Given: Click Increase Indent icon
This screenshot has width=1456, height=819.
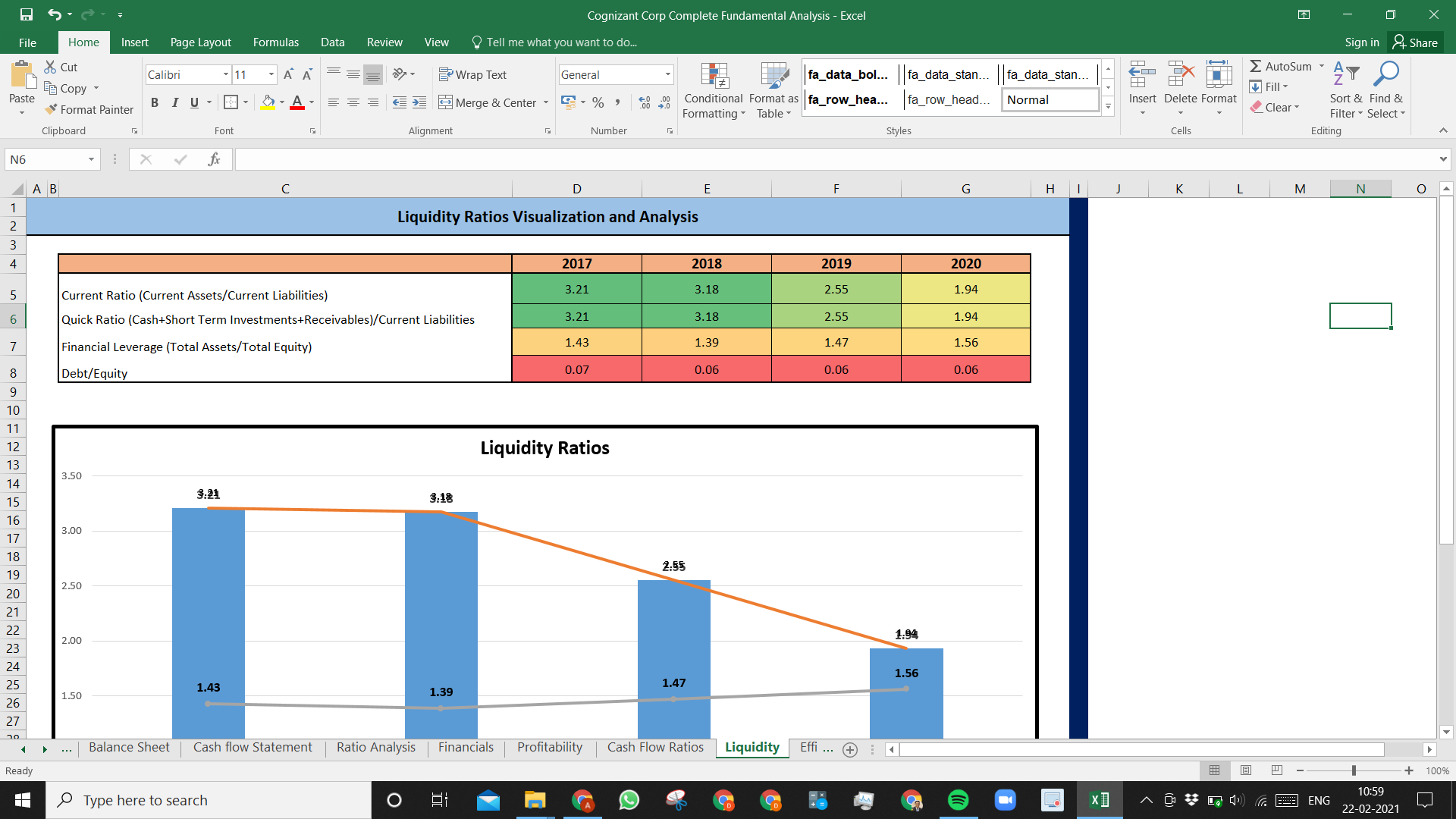Looking at the screenshot, I should tap(419, 102).
